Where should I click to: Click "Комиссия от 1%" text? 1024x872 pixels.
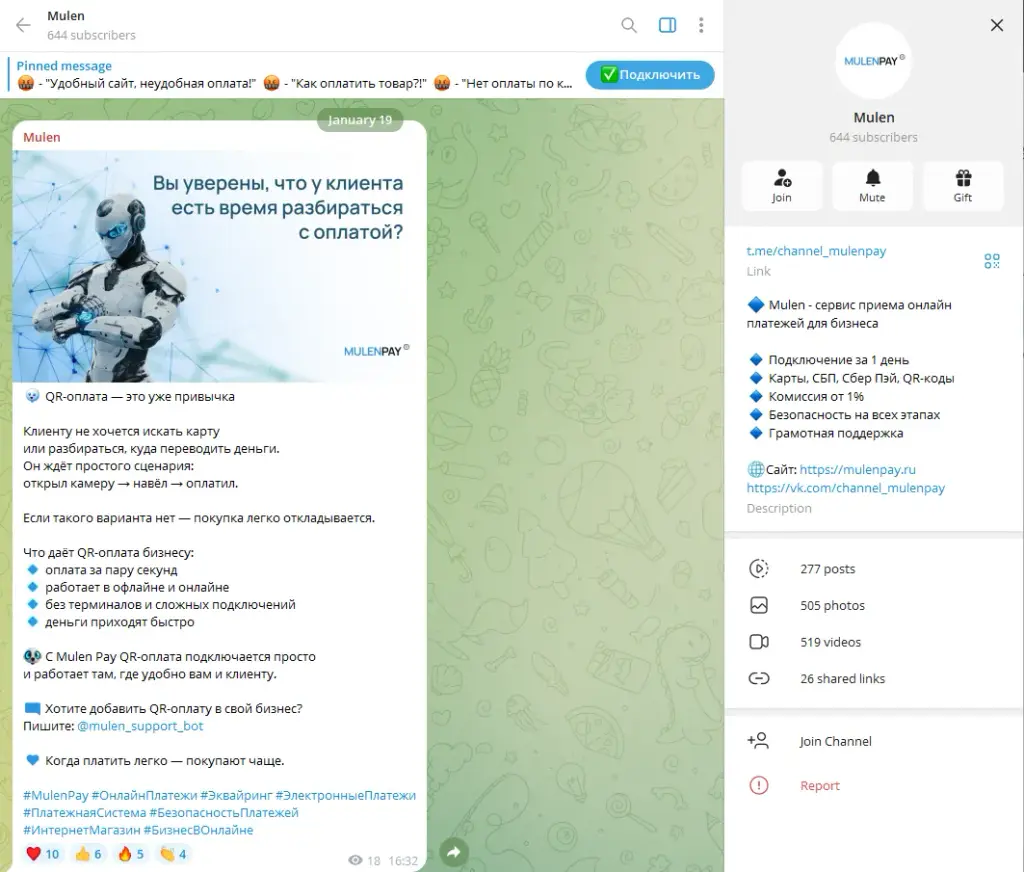816,396
